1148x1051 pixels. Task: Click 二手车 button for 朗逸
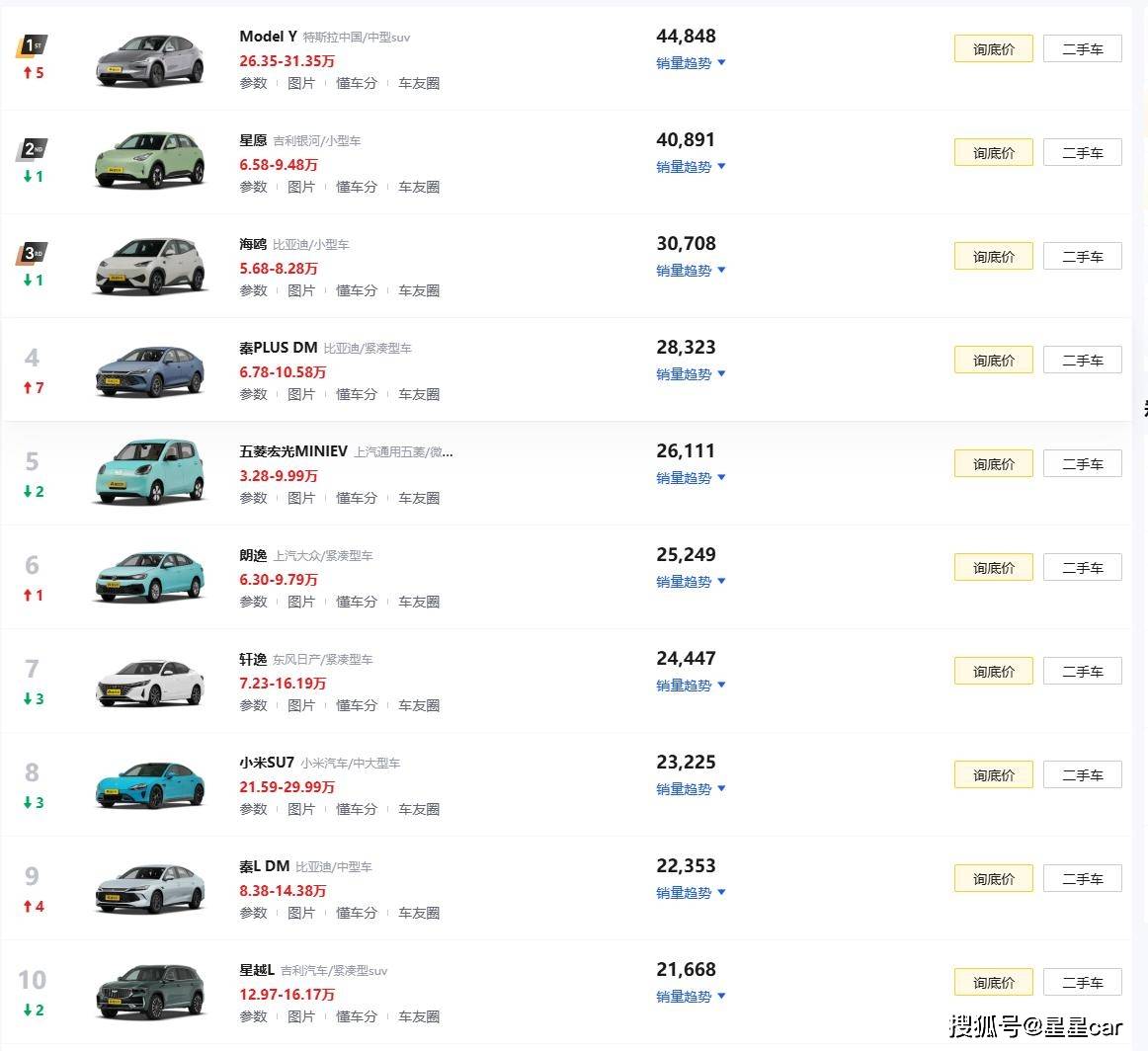[x=1082, y=568]
